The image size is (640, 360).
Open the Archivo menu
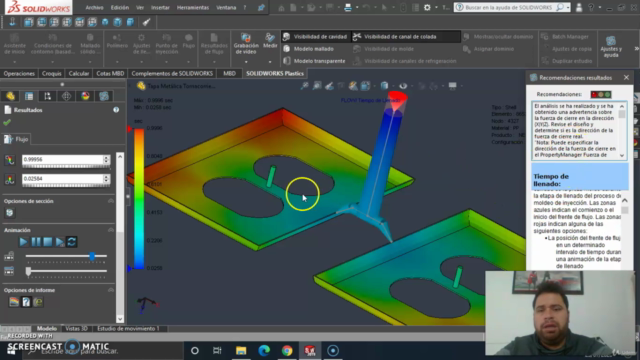94,7
